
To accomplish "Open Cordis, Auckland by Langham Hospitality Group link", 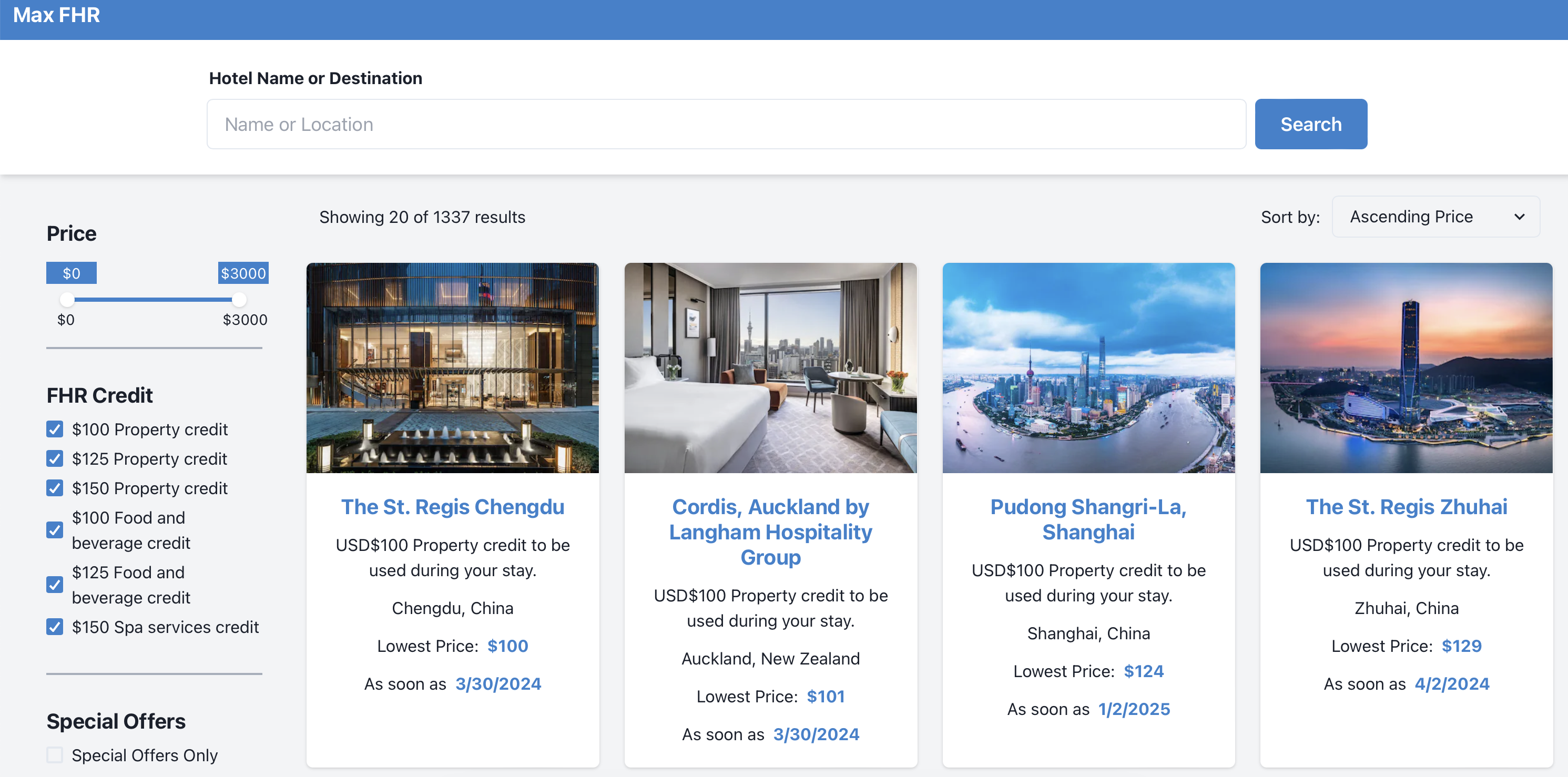I will (770, 532).
